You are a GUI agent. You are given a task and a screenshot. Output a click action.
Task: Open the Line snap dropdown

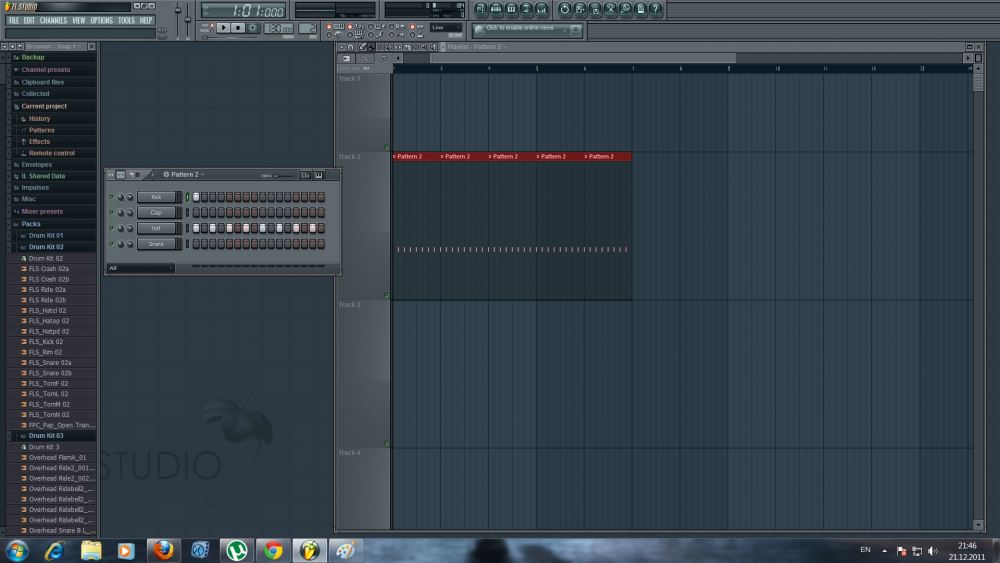tap(446, 27)
